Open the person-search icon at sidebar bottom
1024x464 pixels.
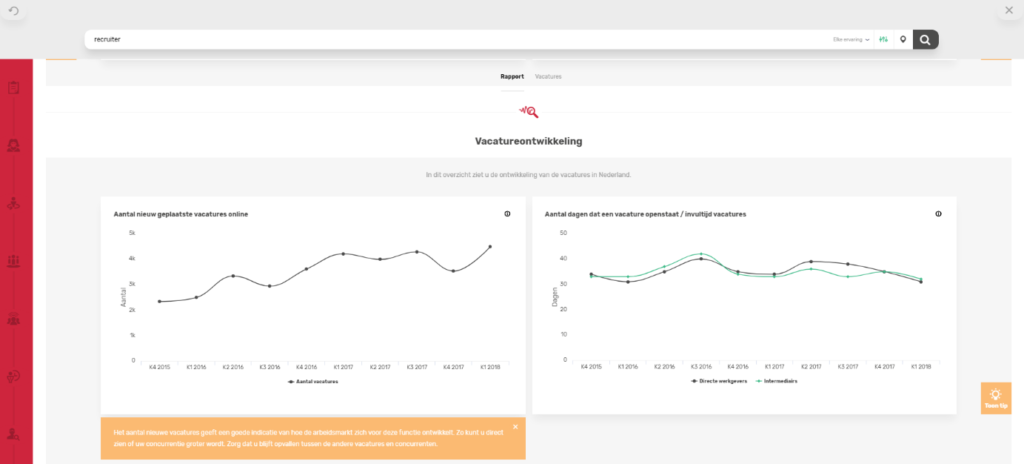pos(13,433)
